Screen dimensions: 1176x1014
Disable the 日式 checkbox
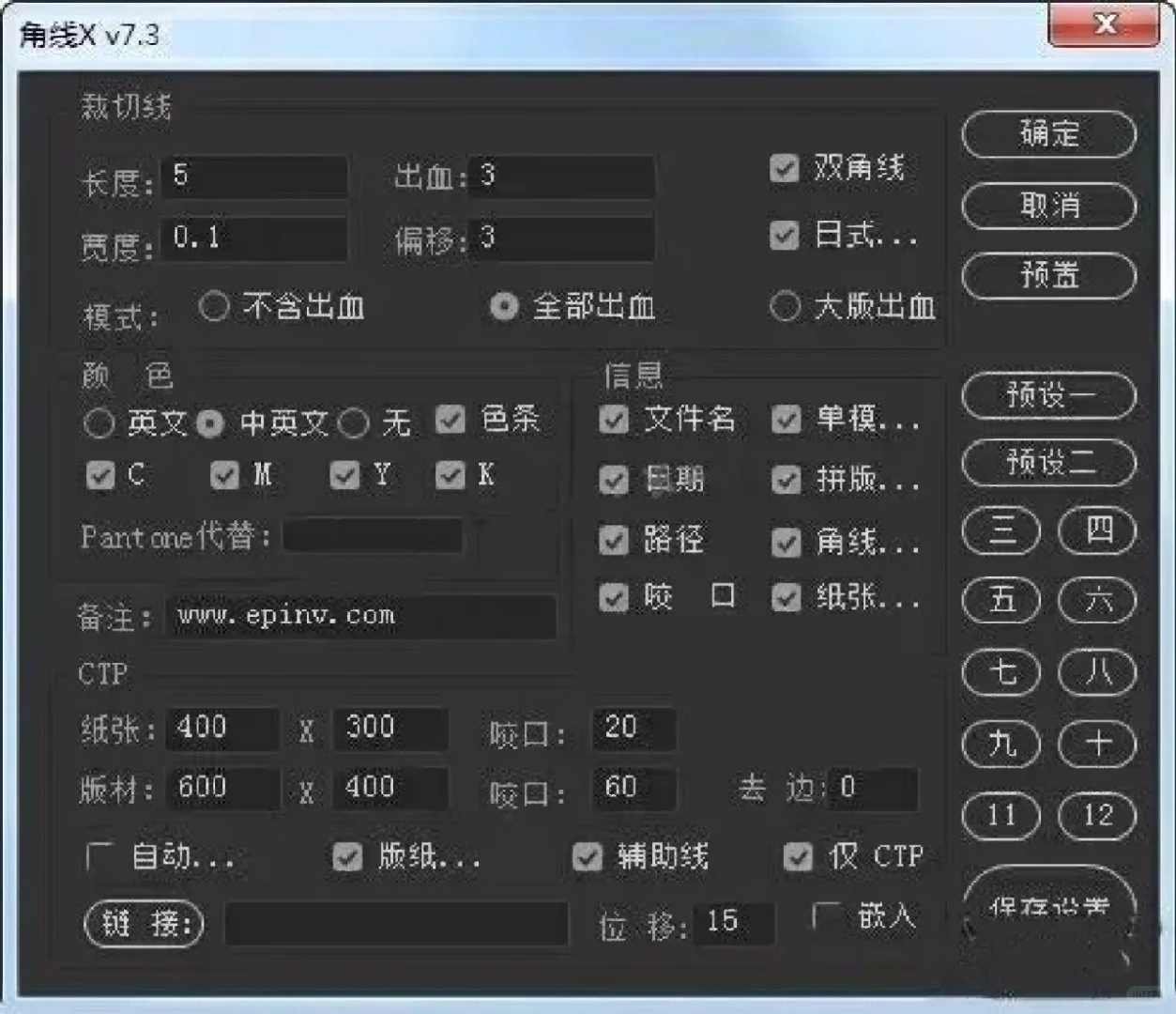(784, 238)
